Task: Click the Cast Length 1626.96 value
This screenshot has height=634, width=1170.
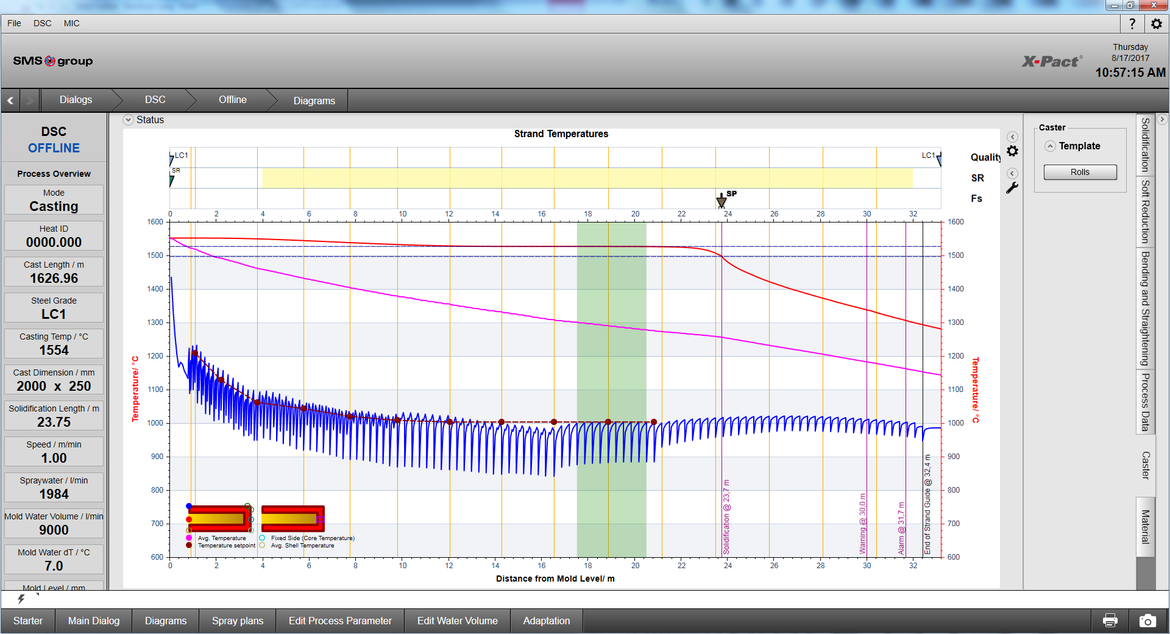Action: tap(54, 278)
